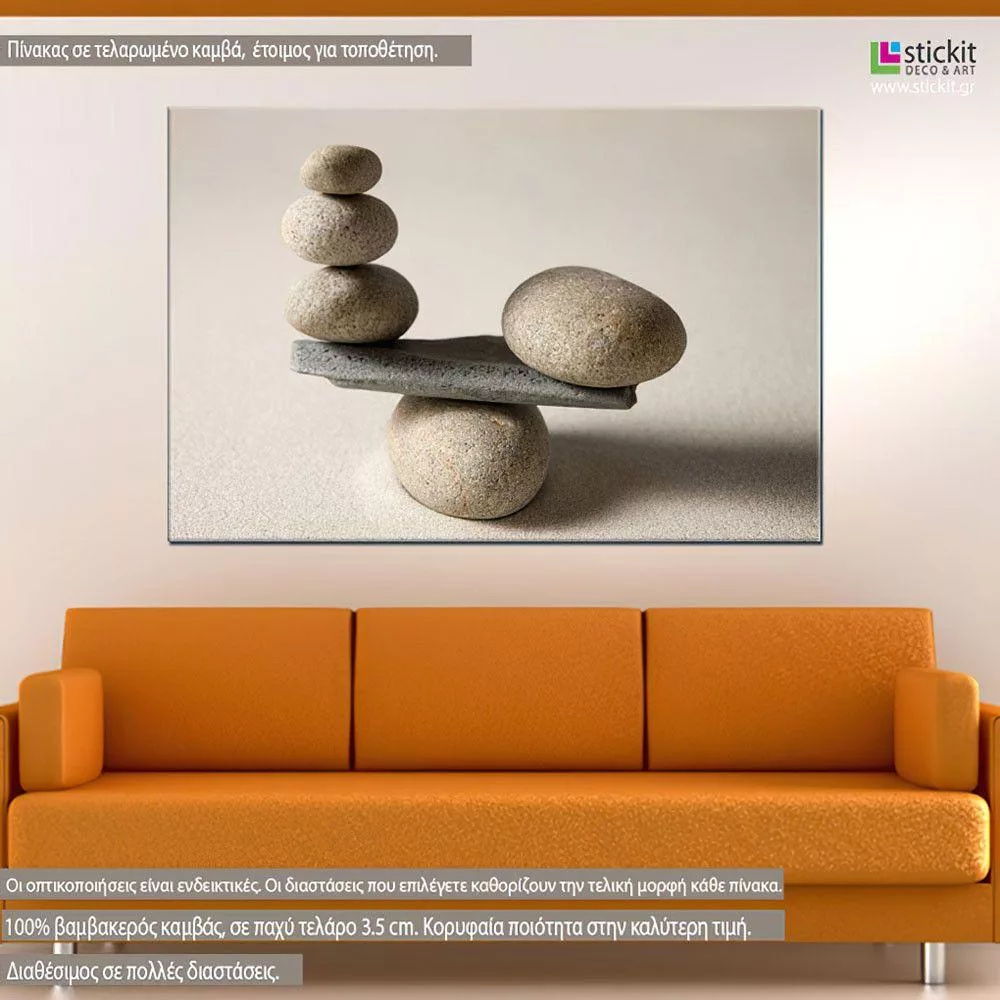The height and width of the screenshot is (1000, 1000).
Task: Click the large stone on the slab's right
Action: point(593,326)
